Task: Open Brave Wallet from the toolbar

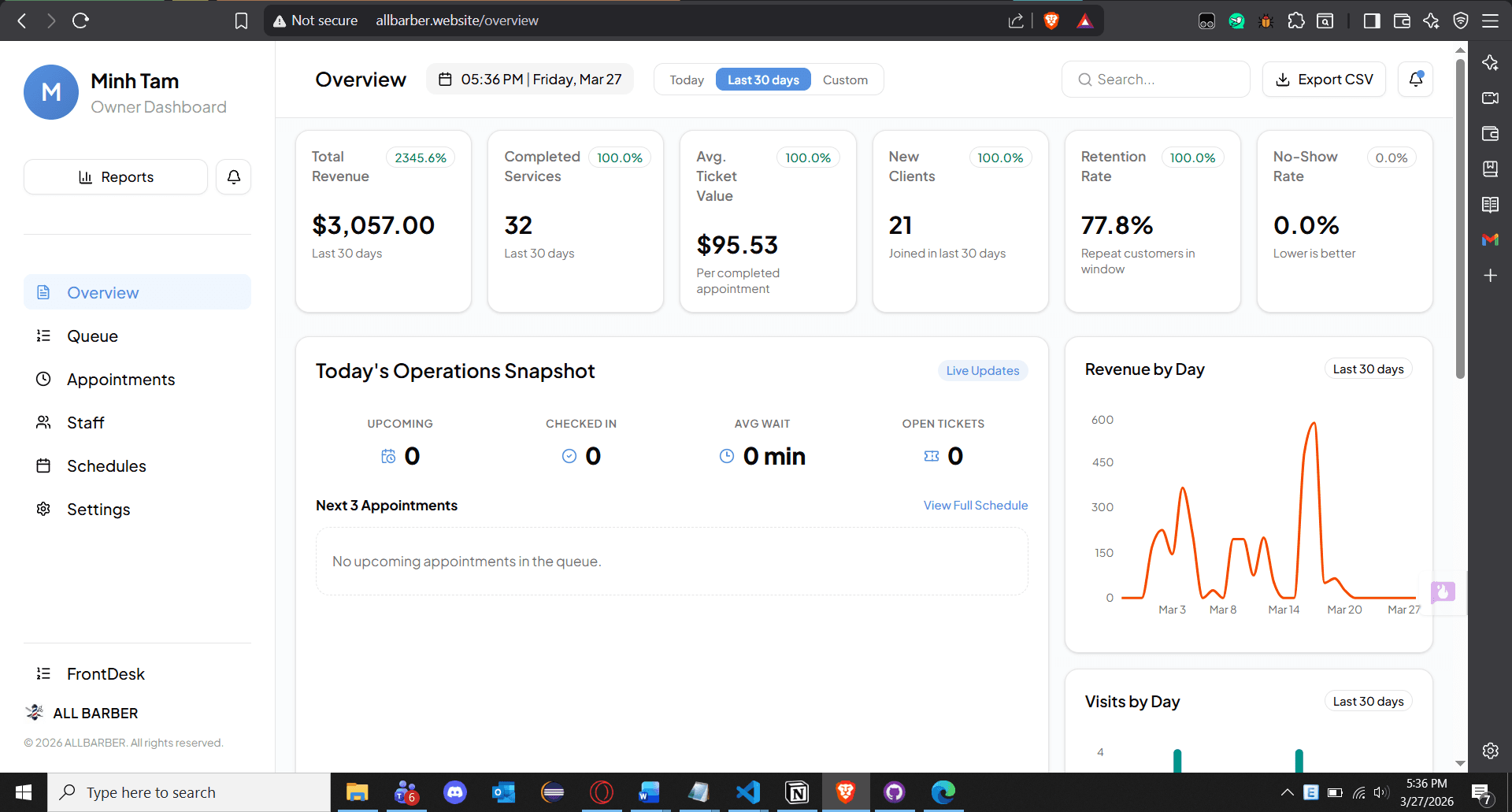Action: (x=1402, y=20)
